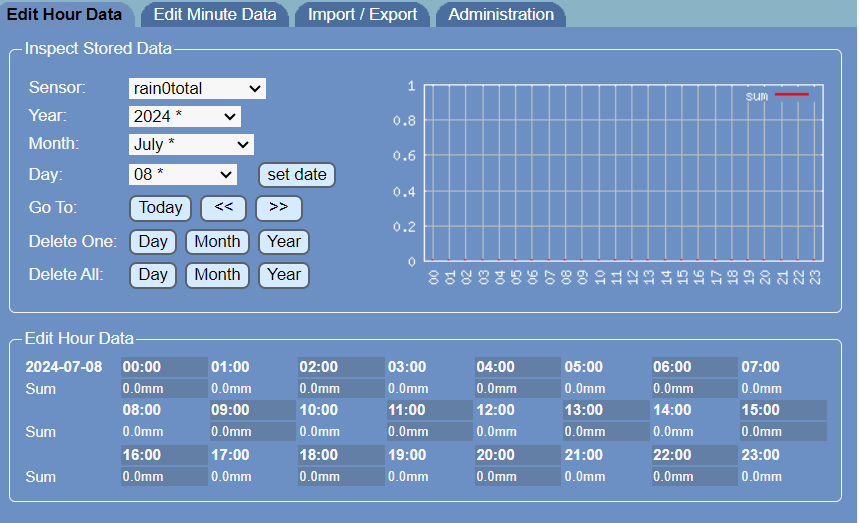Image resolution: width=859 pixels, height=523 pixels.
Task: Click Month in the Delete All row
Action: point(217,275)
